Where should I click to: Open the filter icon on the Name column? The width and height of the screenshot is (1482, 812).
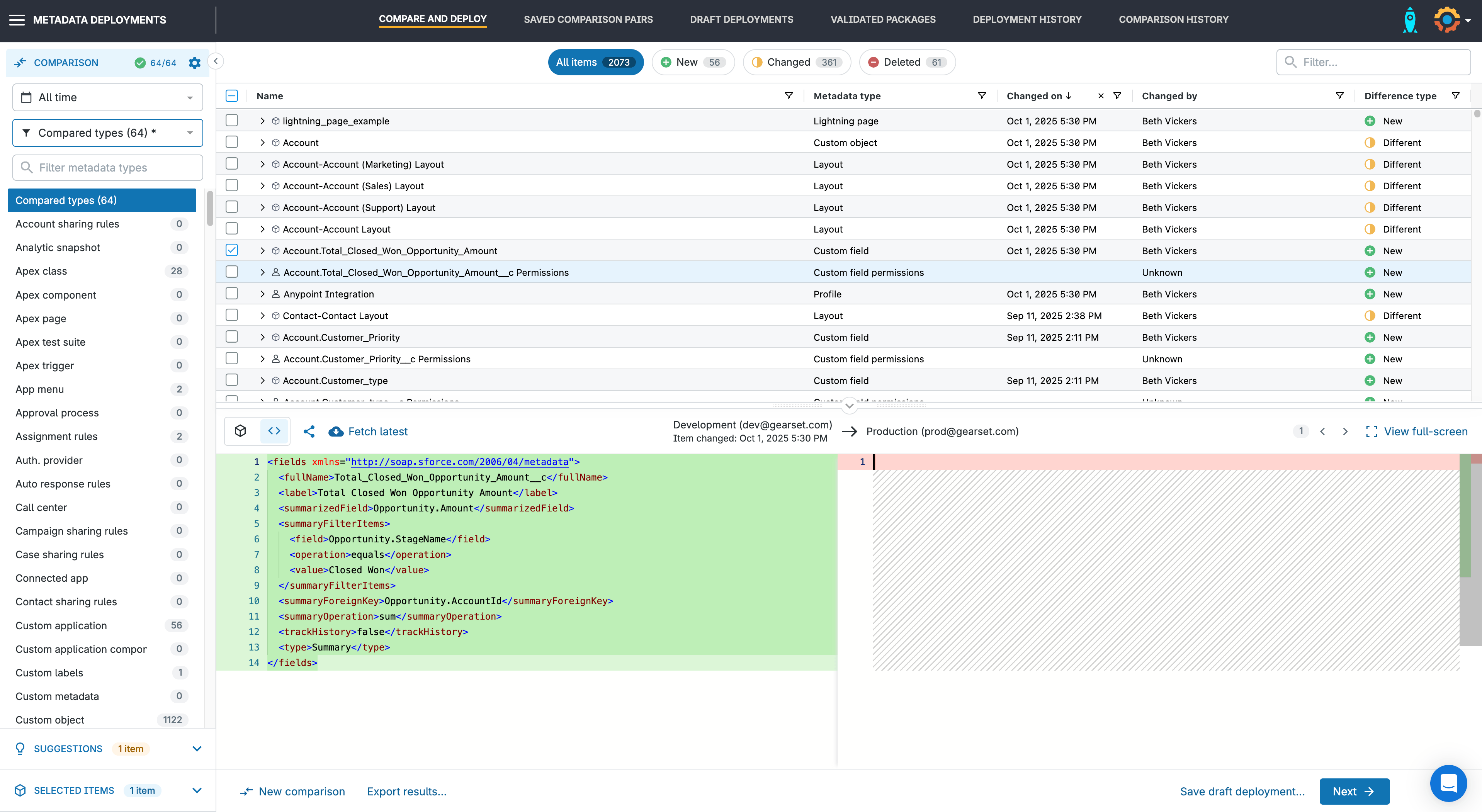coord(789,95)
